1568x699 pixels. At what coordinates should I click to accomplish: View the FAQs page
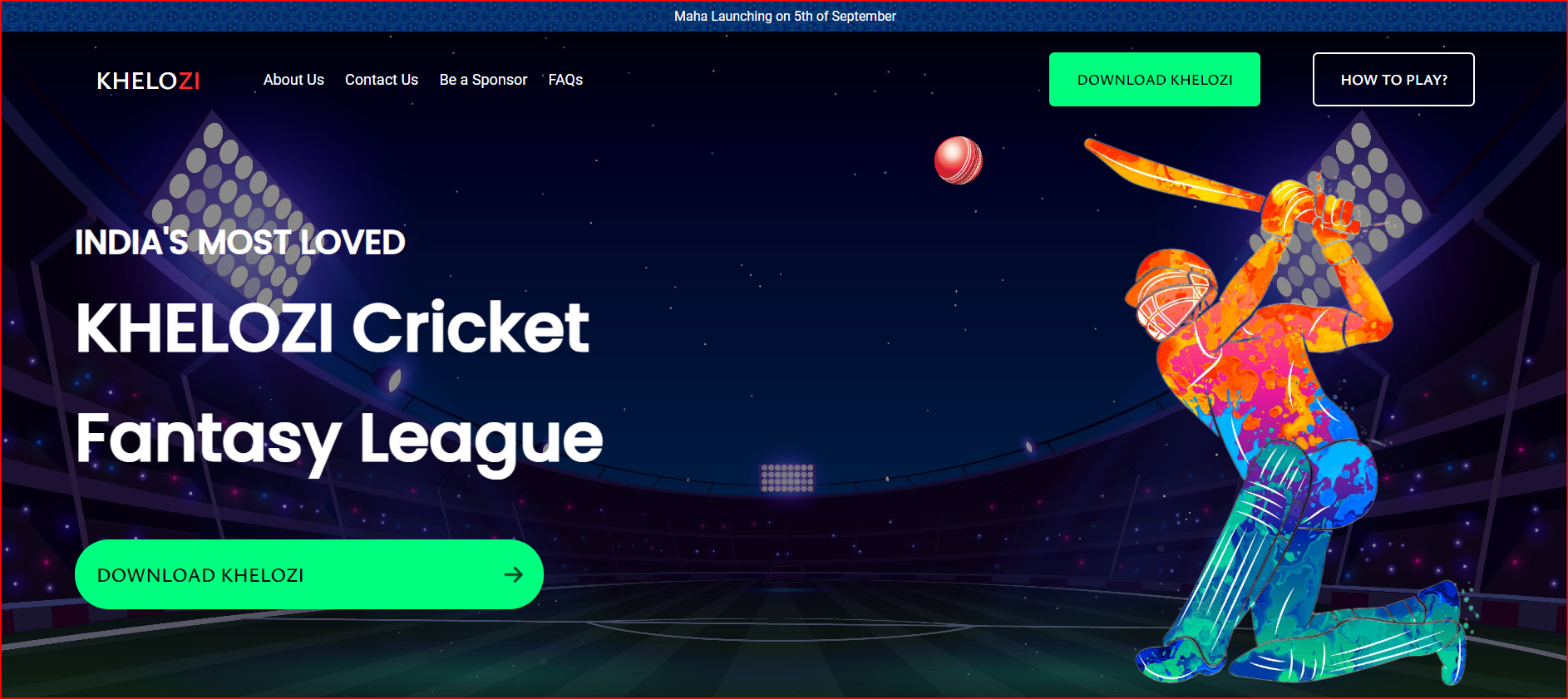coord(565,80)
